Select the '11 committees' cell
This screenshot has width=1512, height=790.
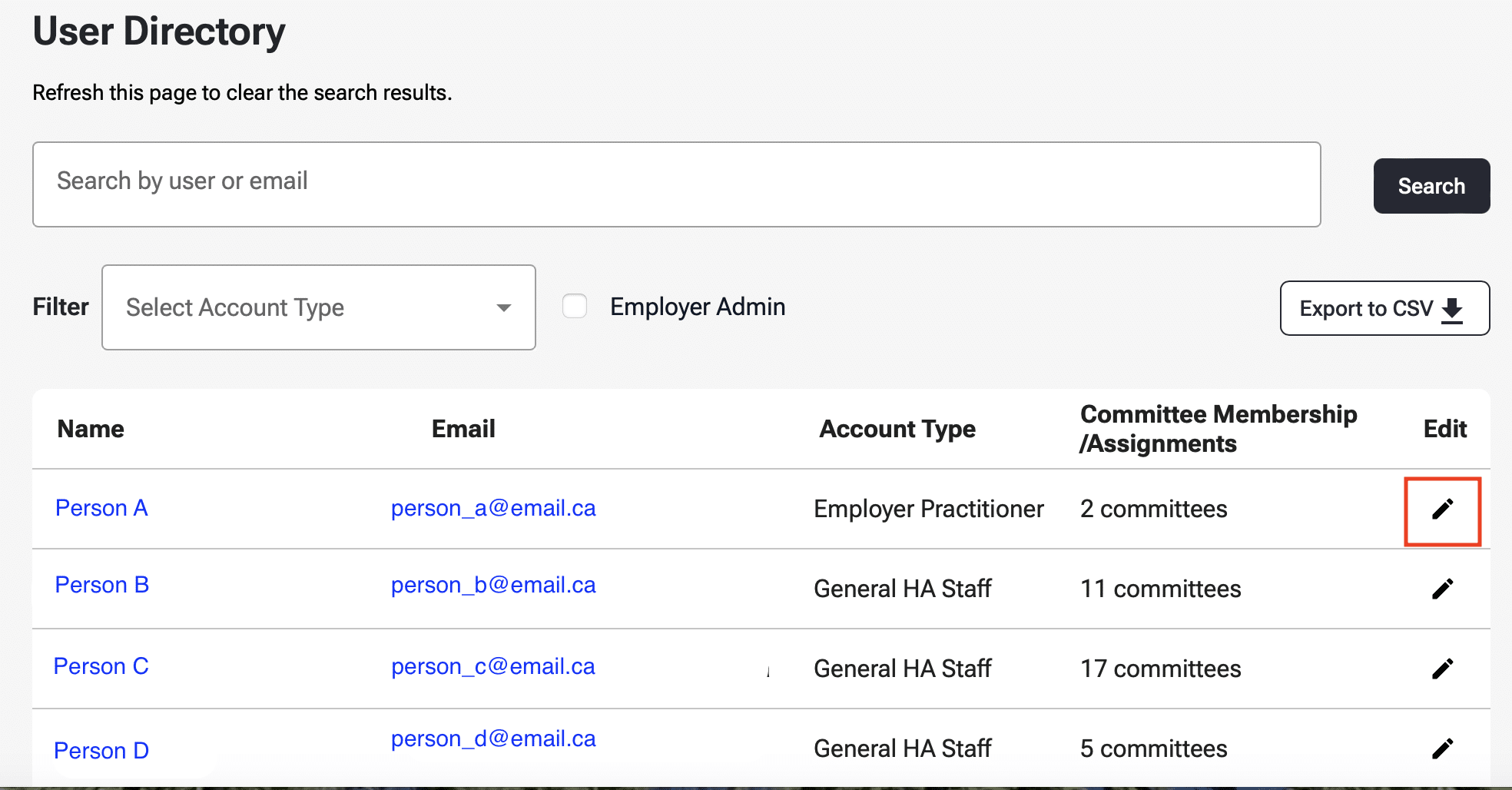(x=1160, y=589)
